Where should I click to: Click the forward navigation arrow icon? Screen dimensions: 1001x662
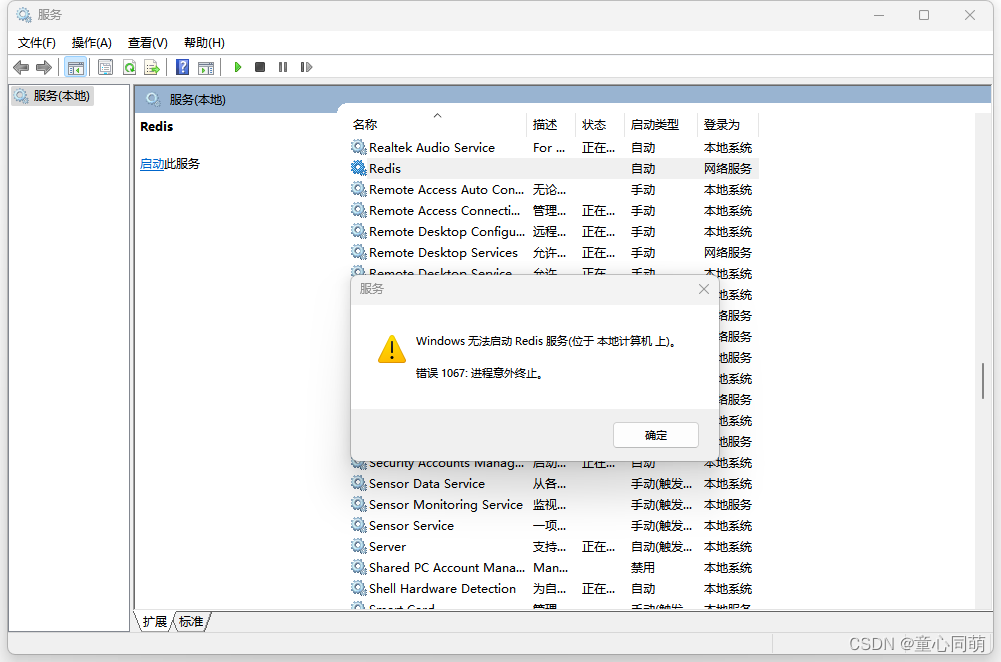[x=43, y=67]
